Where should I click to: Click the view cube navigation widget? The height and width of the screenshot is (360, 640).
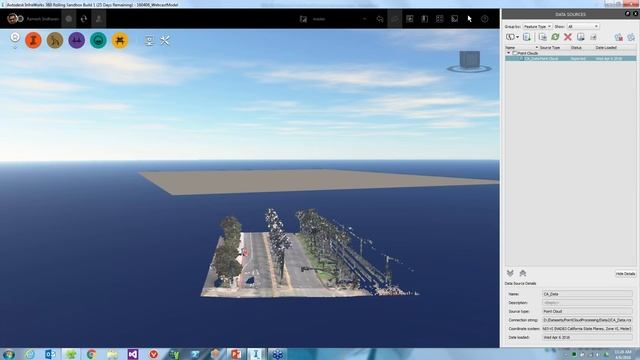[x=469, y=61]
